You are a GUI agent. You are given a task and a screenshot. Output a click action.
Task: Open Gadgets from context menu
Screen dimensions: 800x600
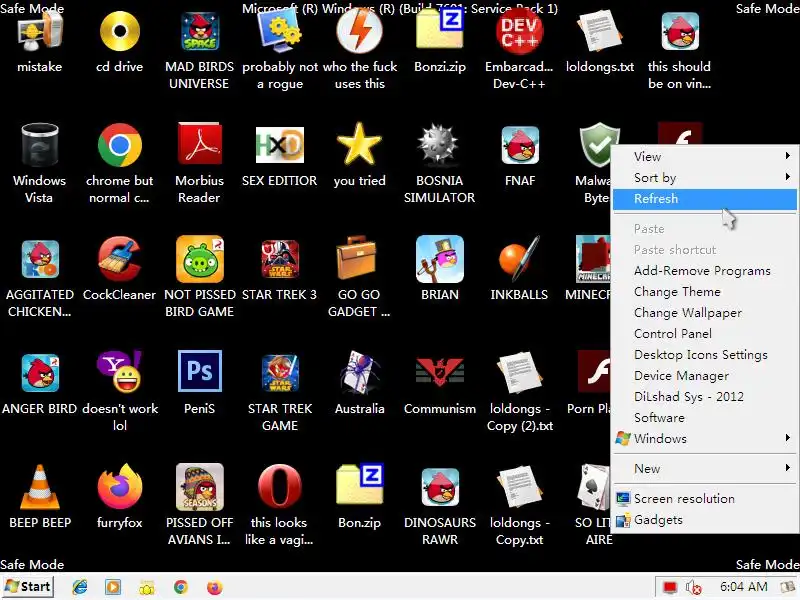coord(705,520)
